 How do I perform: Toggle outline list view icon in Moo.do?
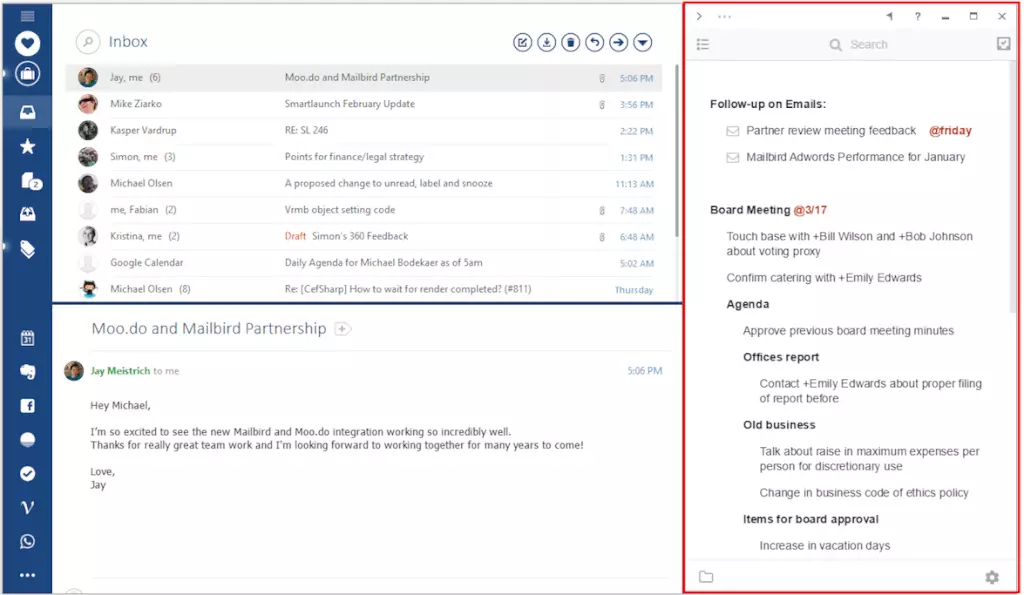tap(703, 44)
